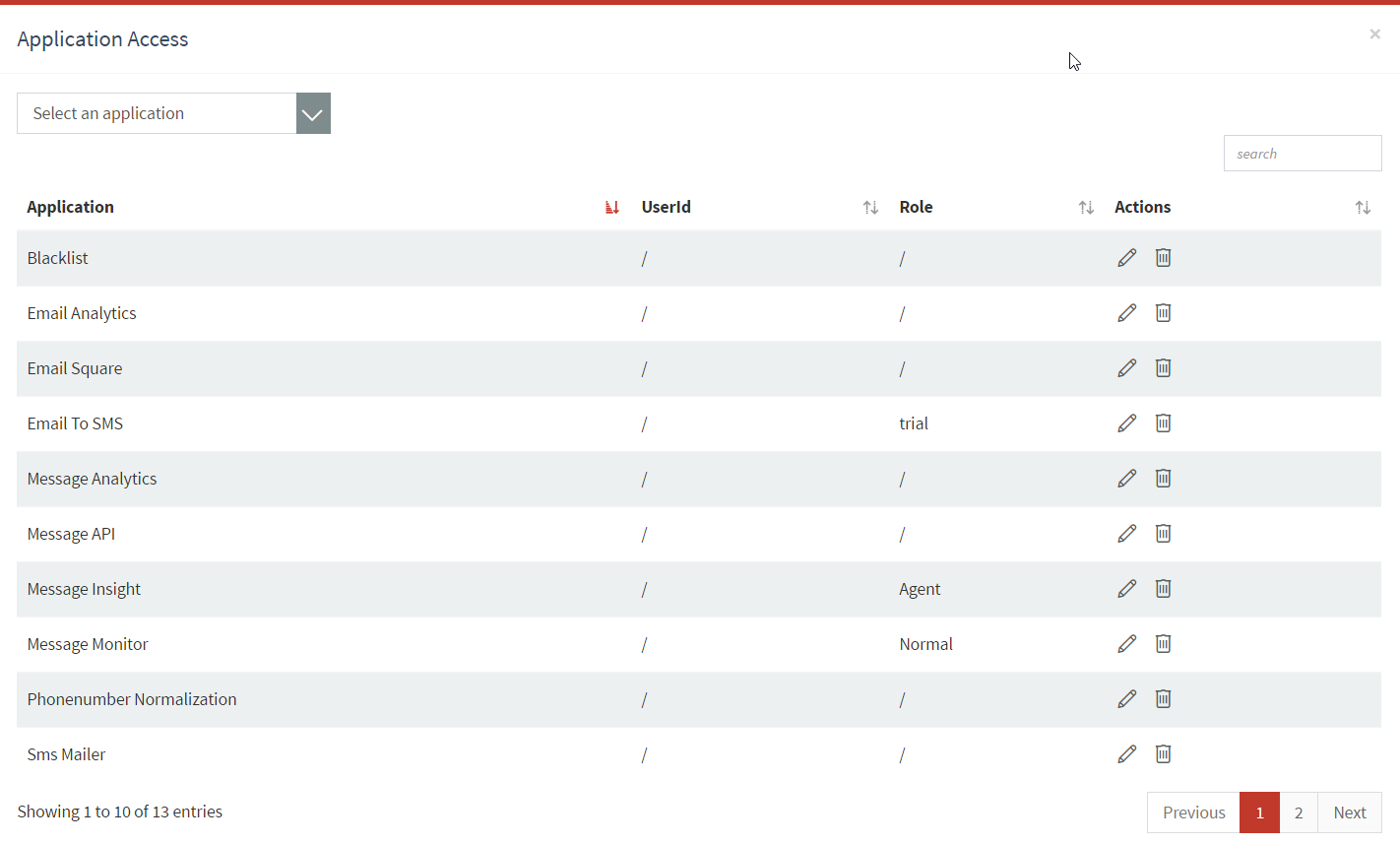Click the Role column header text
Screen dimensions: 1400x844
tap(916, 207)
